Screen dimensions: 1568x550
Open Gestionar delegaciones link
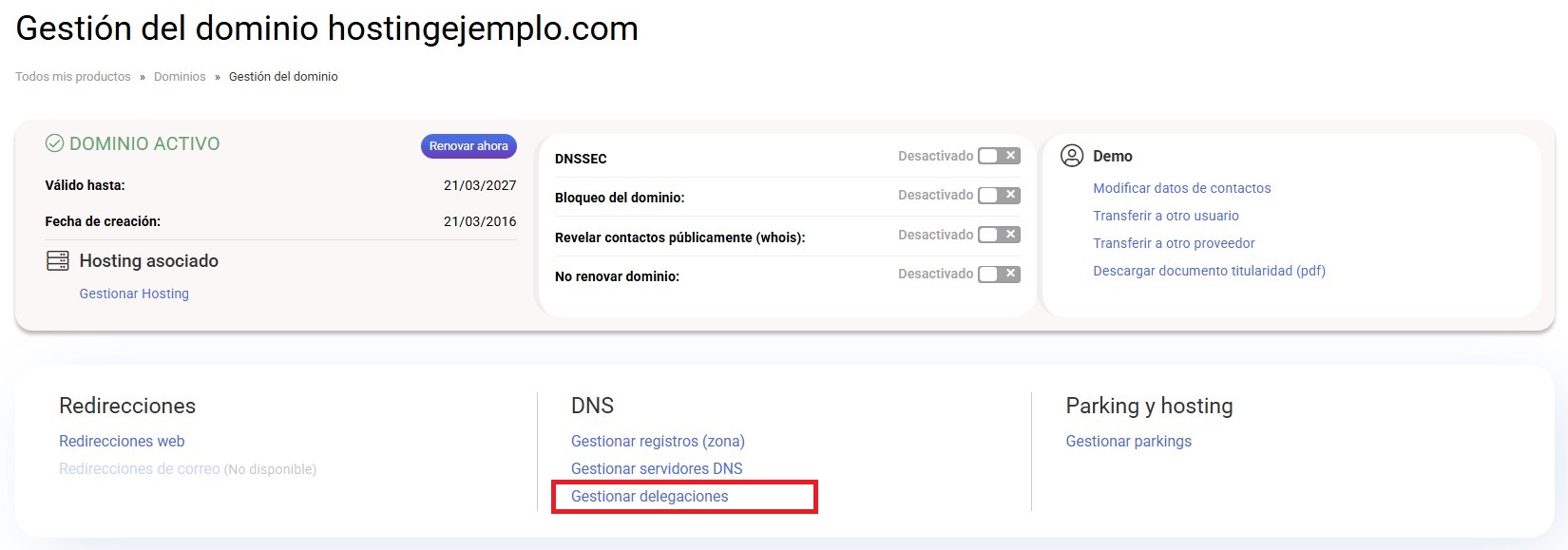click(x=650, y=496)
